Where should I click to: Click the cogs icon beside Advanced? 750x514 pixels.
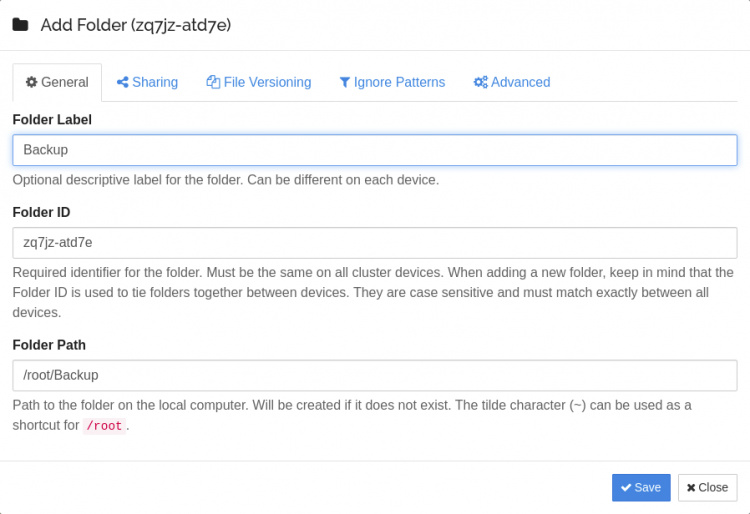pos(480,82)
